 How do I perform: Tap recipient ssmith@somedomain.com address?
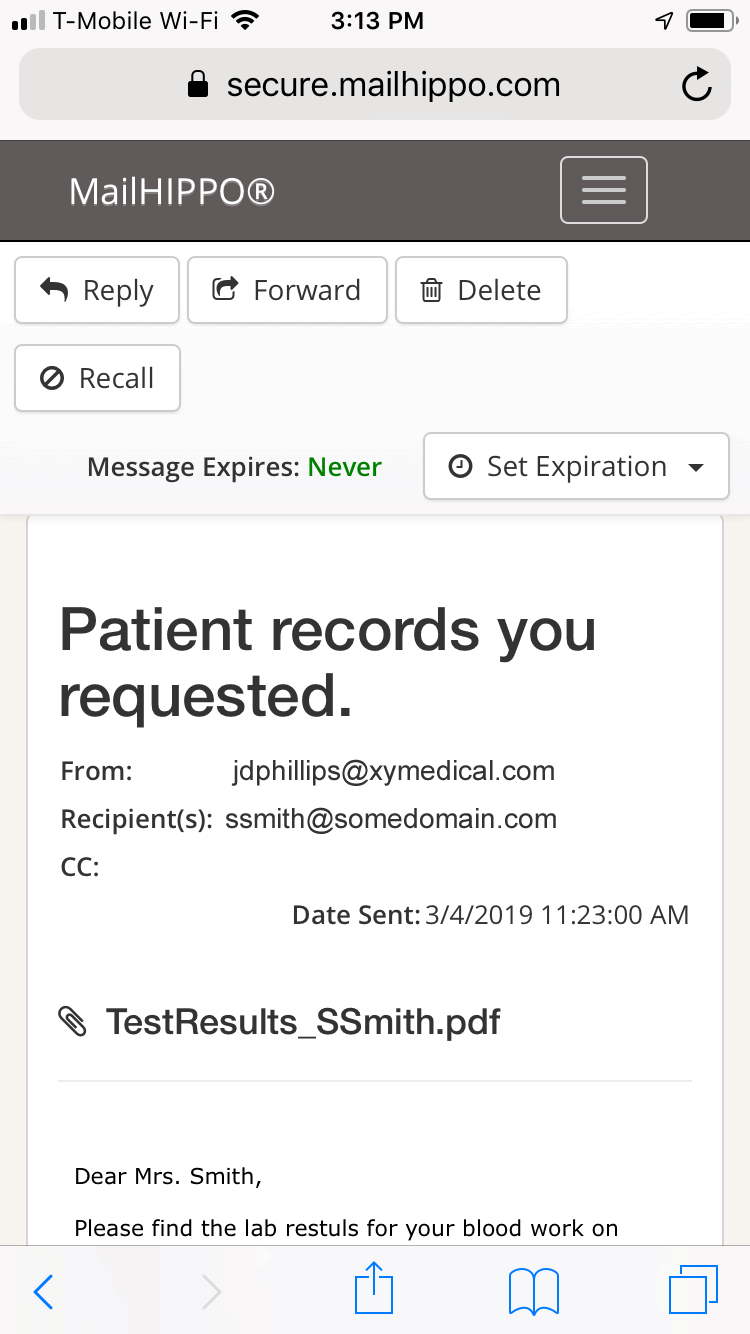[x=391, y=819]
